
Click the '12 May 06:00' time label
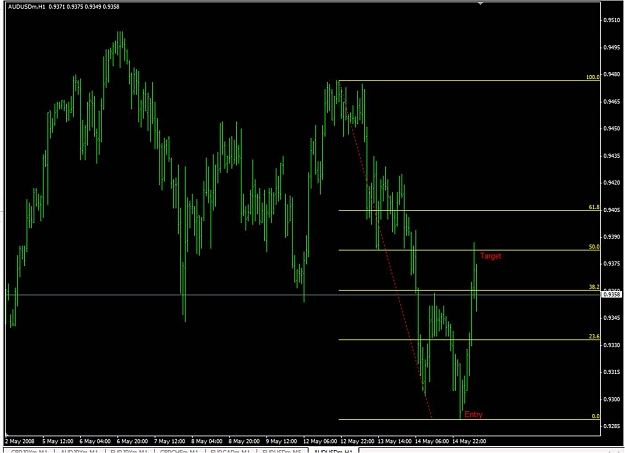click(x=320, y=441)
